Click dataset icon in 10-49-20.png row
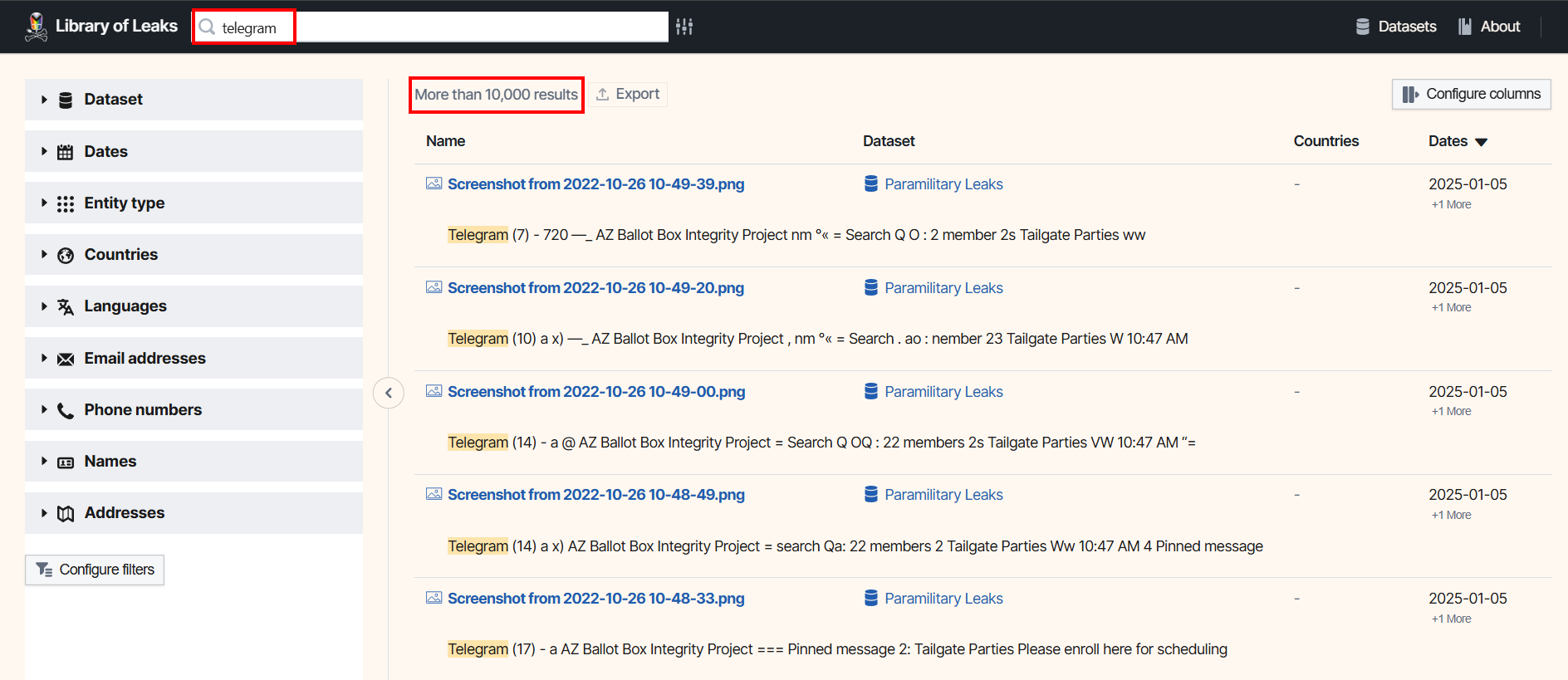Viewport: 1568px width, 680px height. (871, 287)
